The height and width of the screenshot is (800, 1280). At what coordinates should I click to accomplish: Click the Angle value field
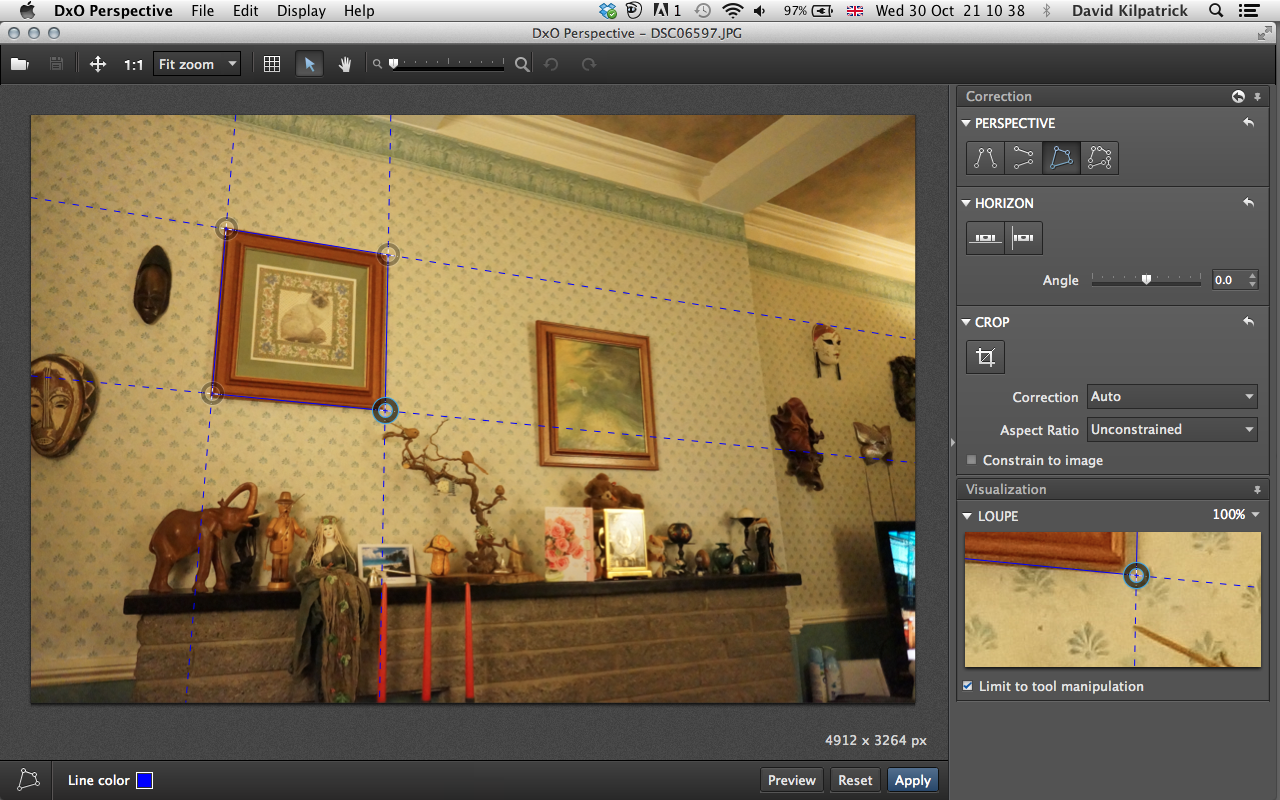1228,280
